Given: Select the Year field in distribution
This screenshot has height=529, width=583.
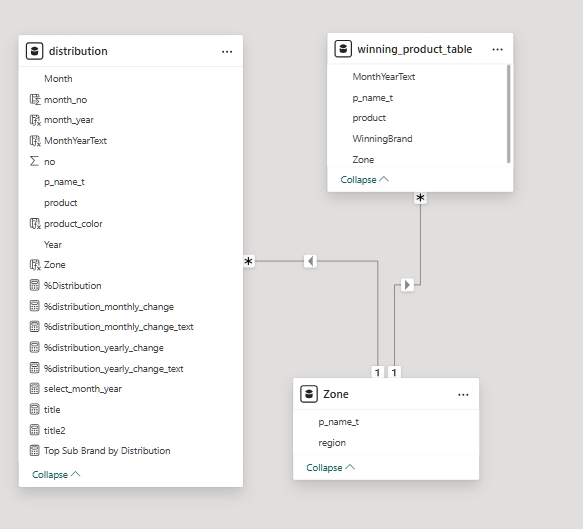Looking at the screenshot, I should tap(53, 245).
